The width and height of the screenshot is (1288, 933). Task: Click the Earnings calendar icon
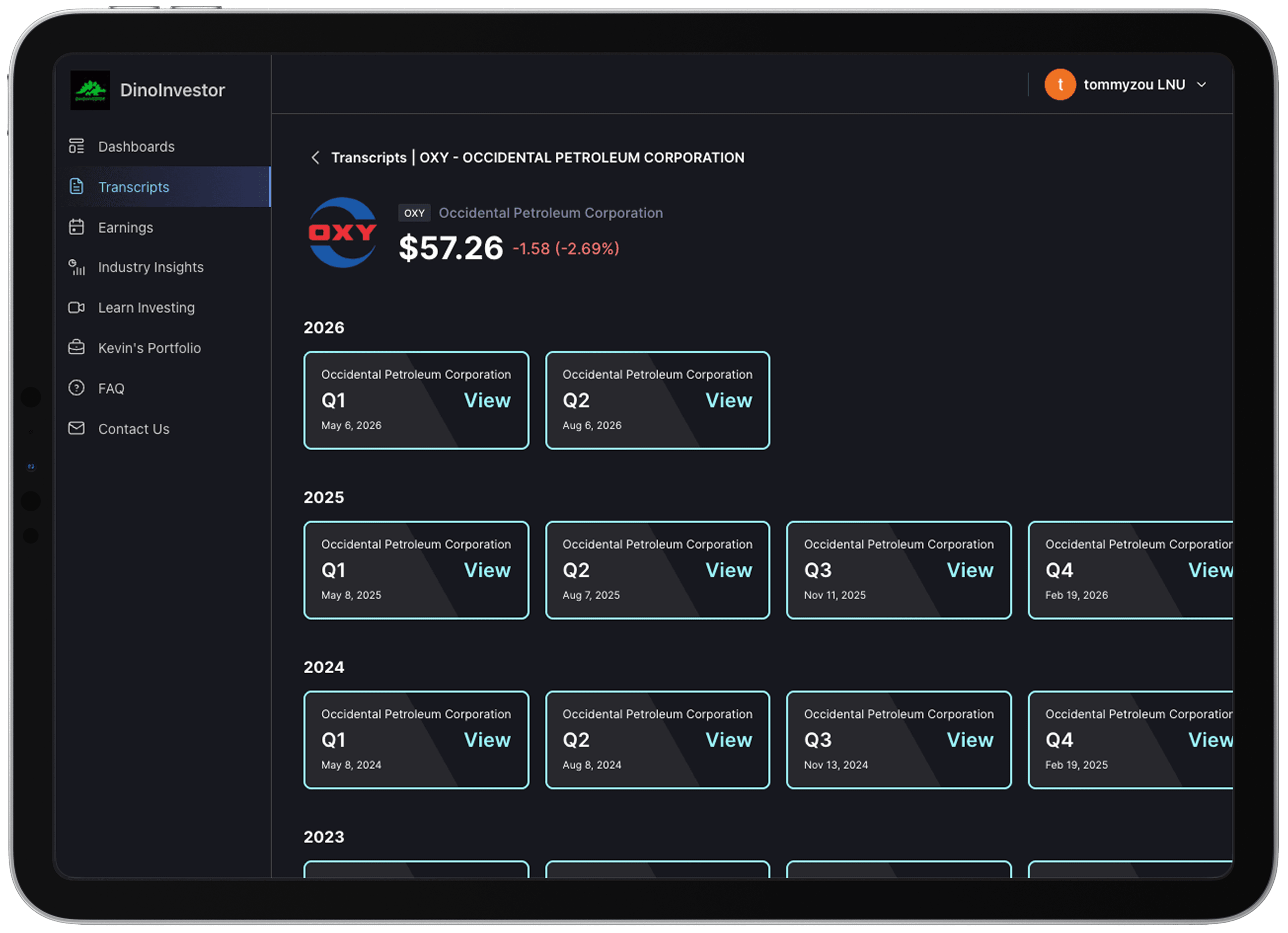click(x=77, y=227)
